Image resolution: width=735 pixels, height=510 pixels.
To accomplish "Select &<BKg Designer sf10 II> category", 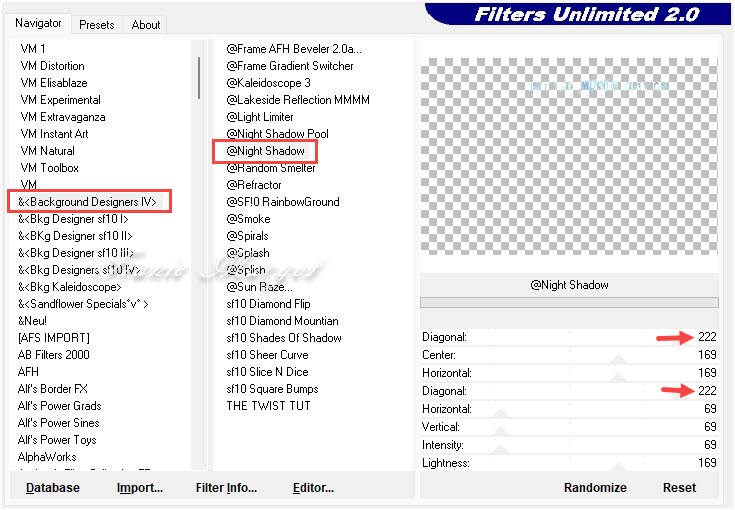I will point(75,236).
